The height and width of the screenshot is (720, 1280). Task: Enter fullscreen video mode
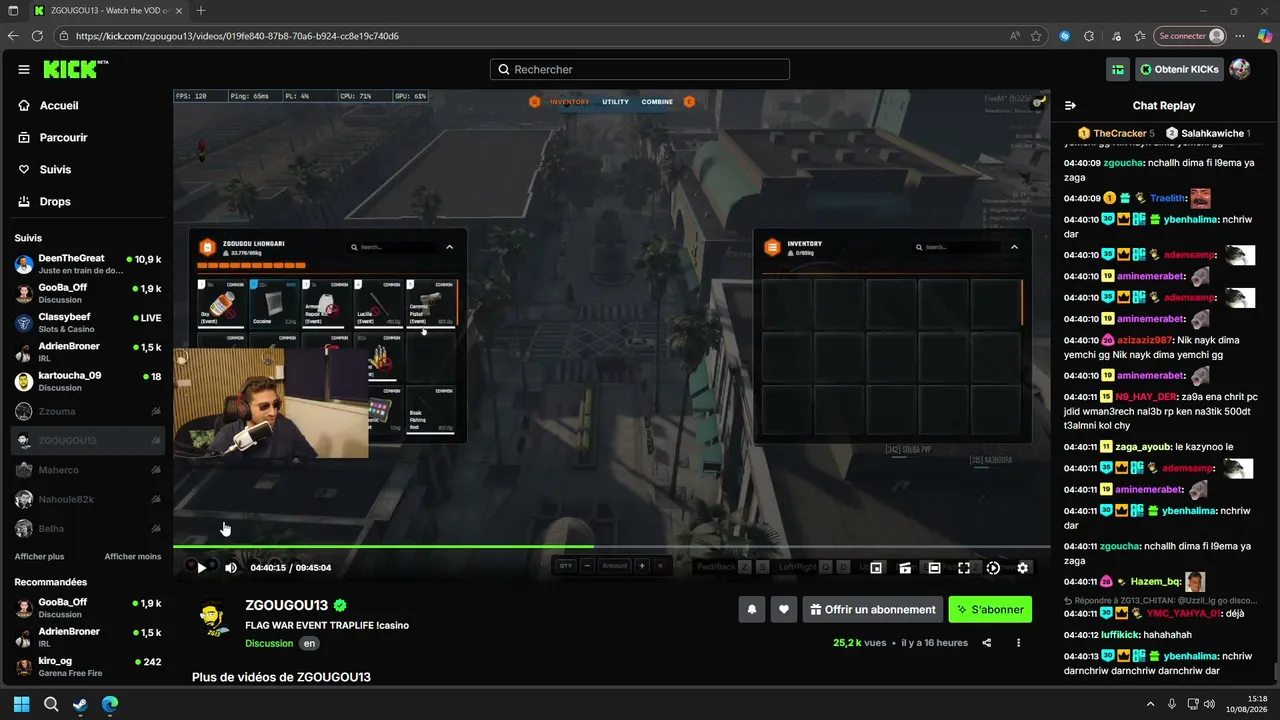click(964, 568)
